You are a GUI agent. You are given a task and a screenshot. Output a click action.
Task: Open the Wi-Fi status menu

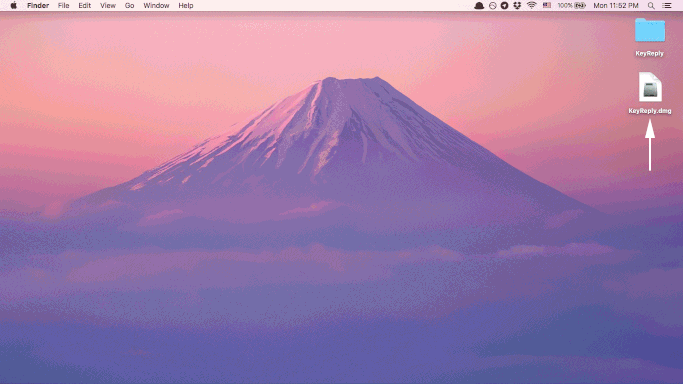click(531, 6)
